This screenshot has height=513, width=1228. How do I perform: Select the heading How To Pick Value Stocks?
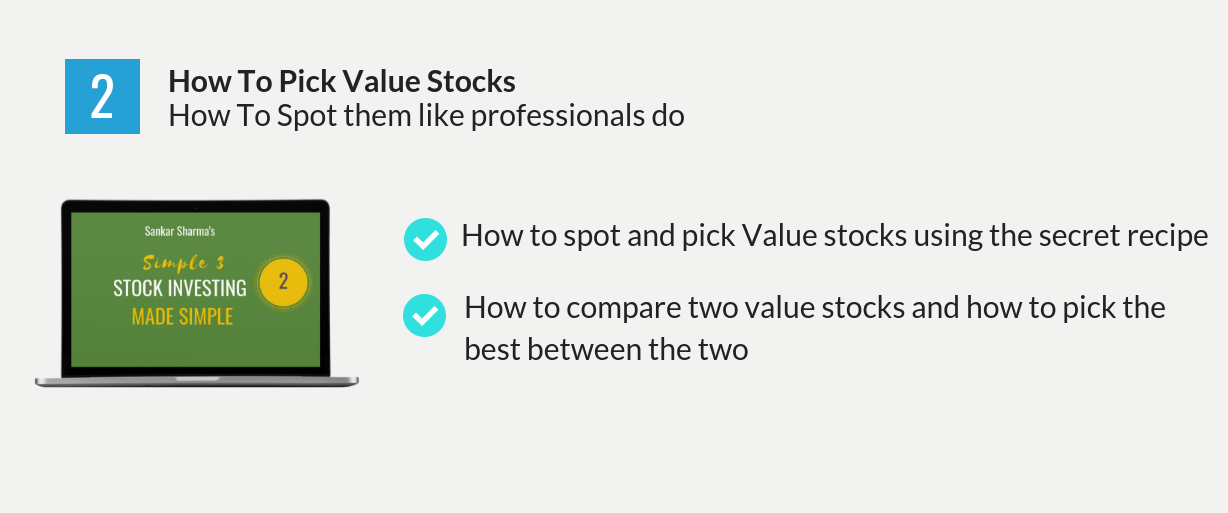coord(342,81)
